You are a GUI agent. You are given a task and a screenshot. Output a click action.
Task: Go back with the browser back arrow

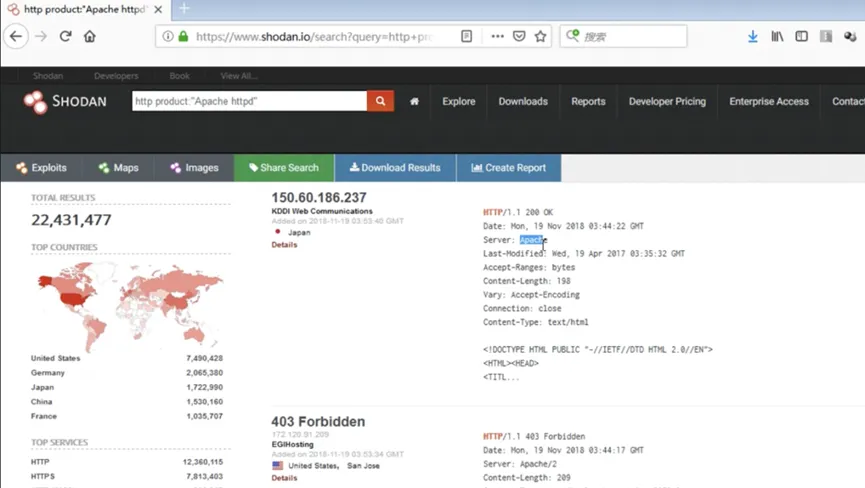point(16,36)
